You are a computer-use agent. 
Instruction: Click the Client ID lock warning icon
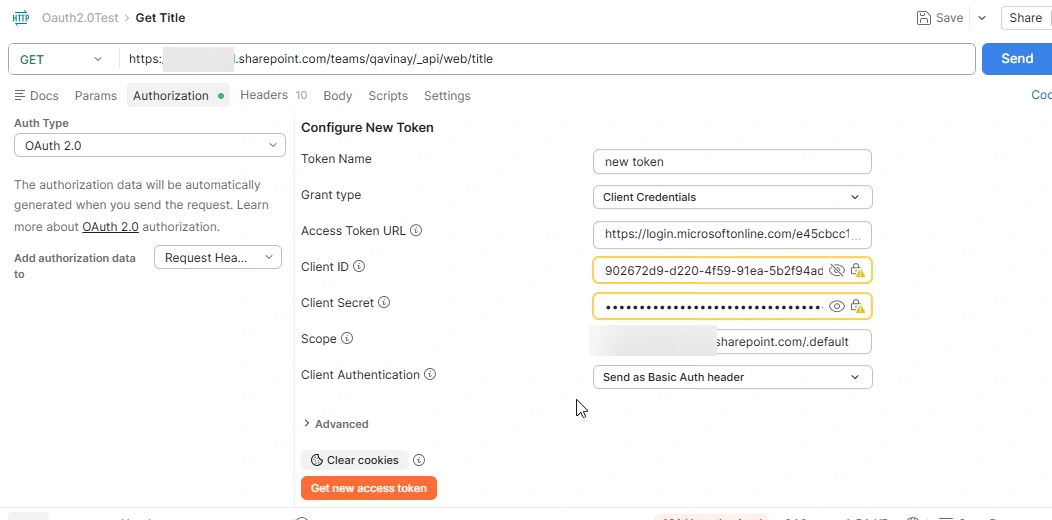(857, 270)
